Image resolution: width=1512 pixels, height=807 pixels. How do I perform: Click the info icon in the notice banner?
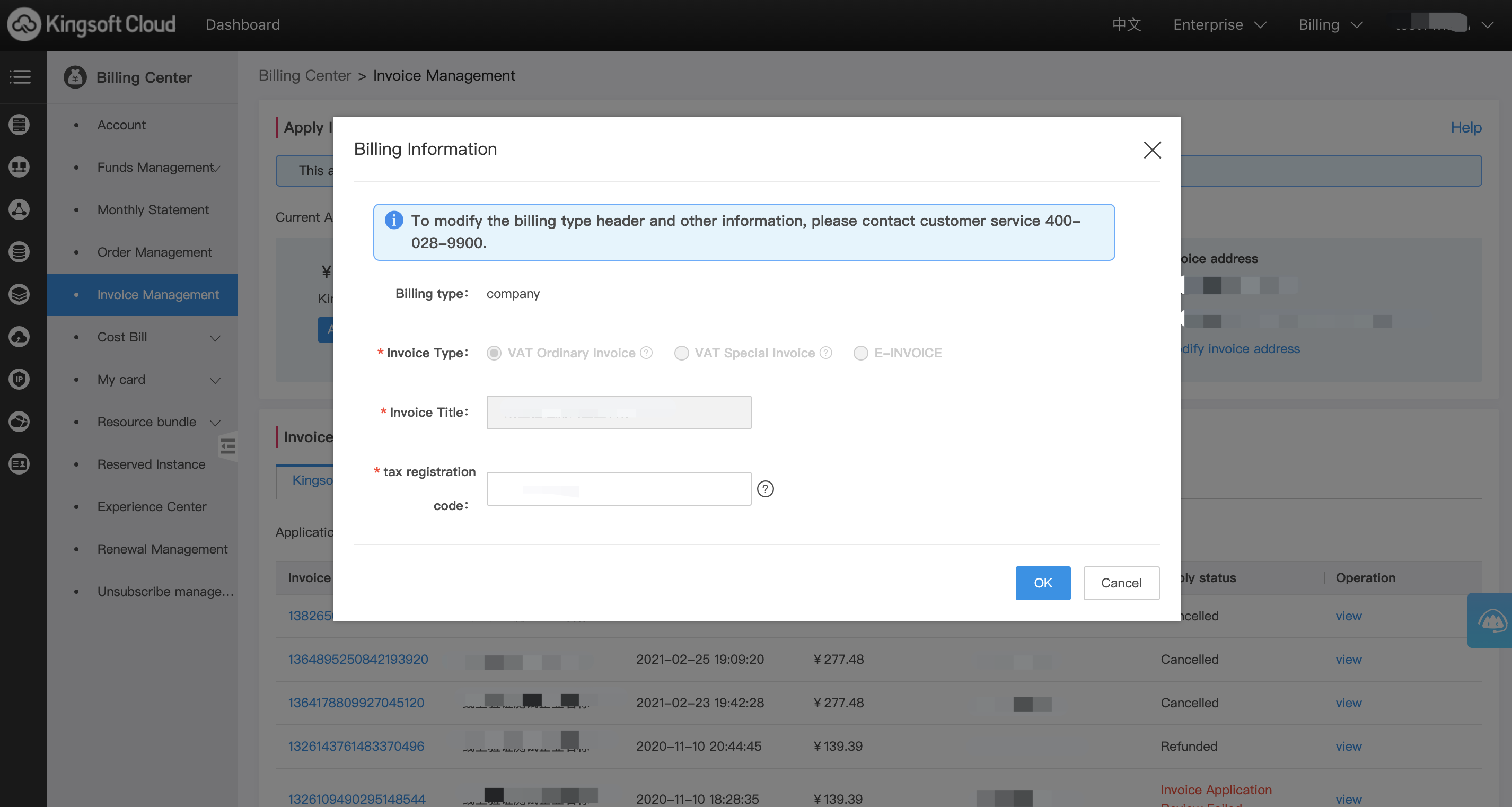[394, 220]
